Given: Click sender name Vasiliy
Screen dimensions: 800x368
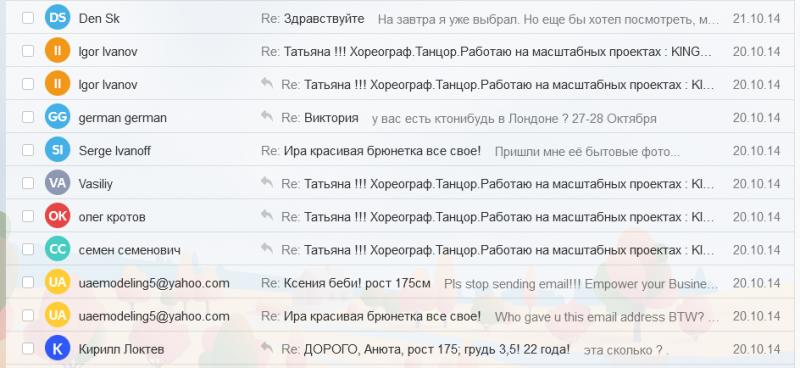Looking at the screenshot, I should point(95,184).
